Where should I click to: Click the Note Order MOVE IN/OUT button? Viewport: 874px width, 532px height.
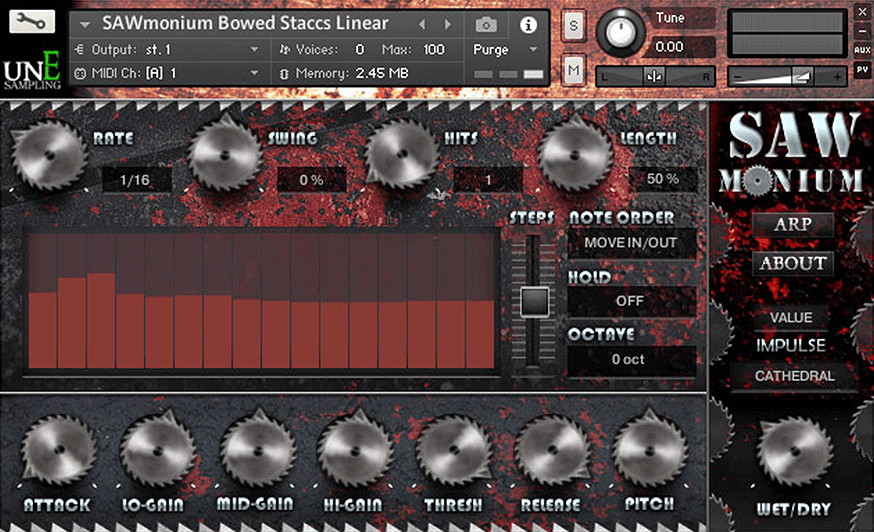(630, 243)
